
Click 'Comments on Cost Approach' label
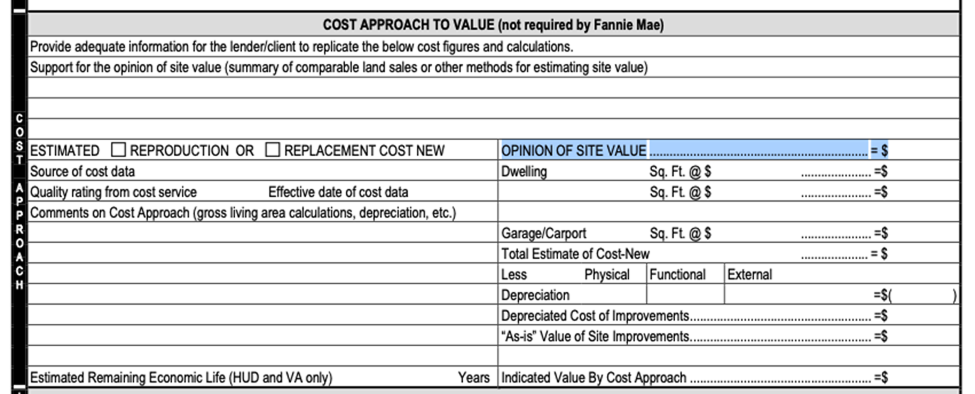243,213
